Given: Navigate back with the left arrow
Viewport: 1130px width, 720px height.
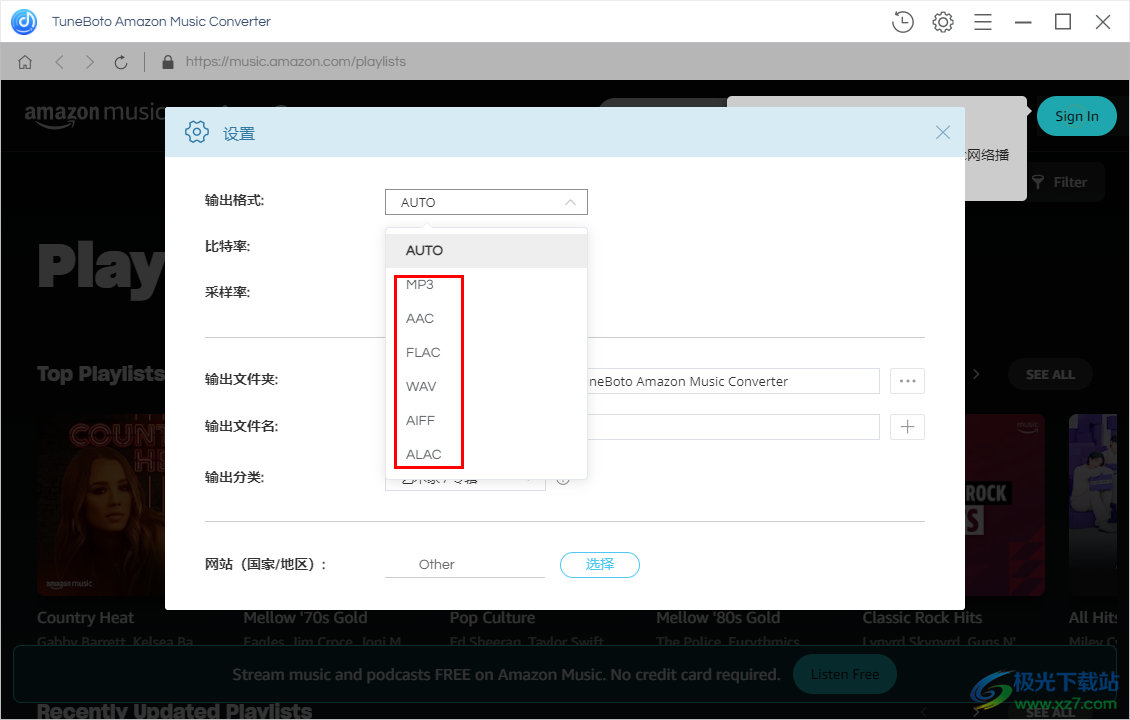Looking at the screenshot, I should click(x=59, y=62).
